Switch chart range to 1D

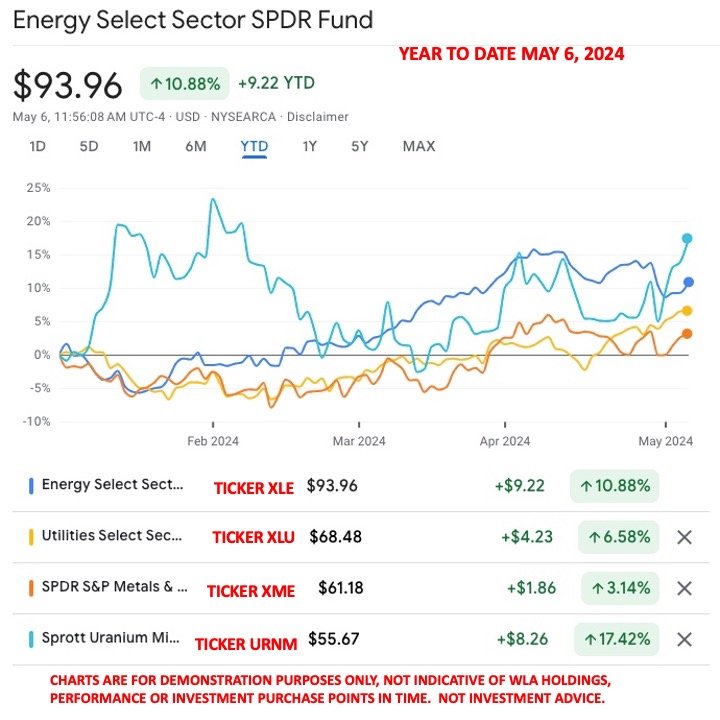37,146
